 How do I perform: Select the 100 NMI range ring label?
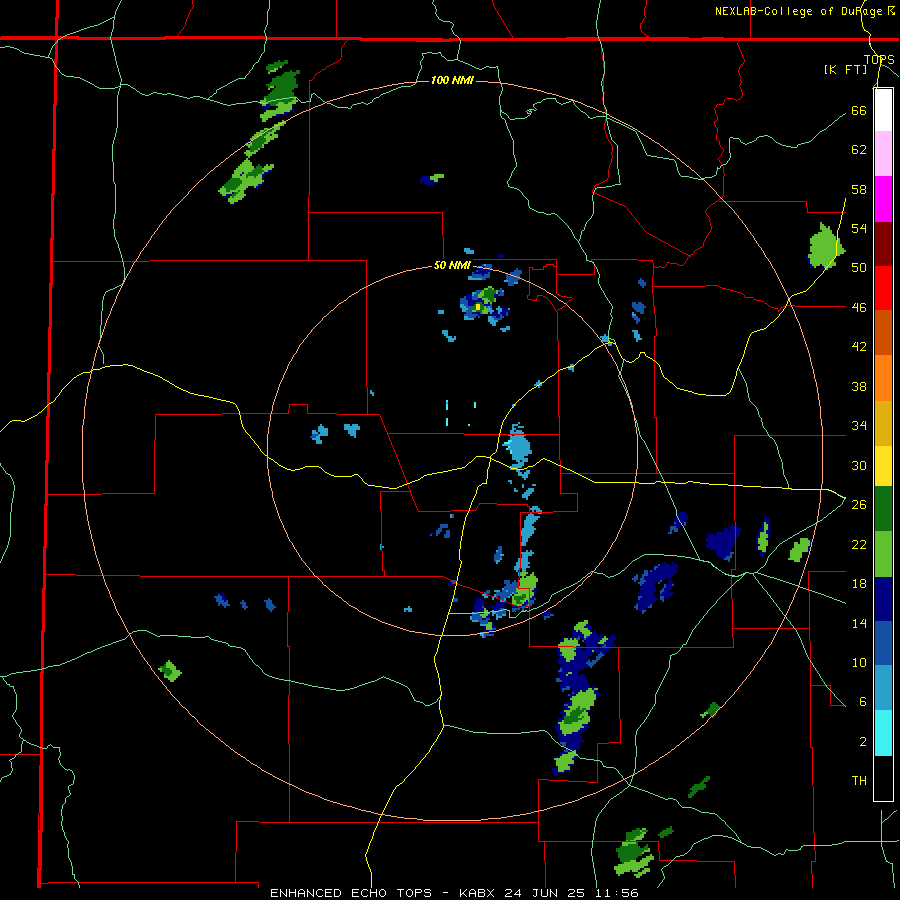452,80
